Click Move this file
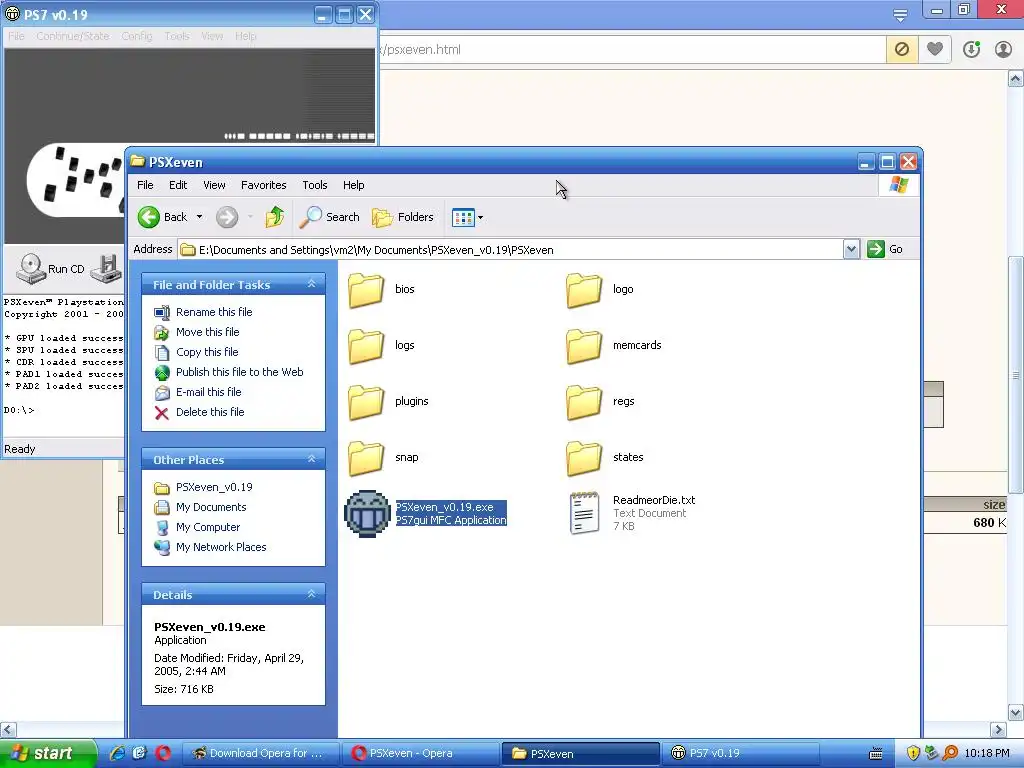This screenshot has height=768, width=1024. (x=197, y=332)
